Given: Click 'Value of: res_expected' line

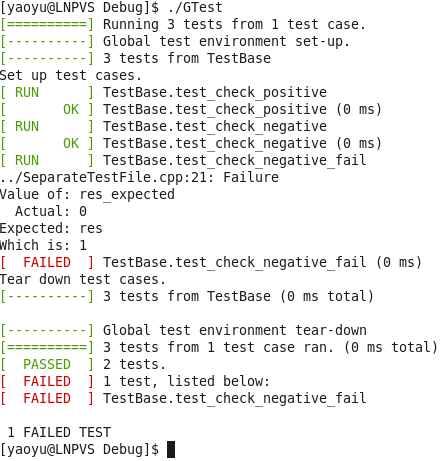Looking at the screenshot, I should coord(87,194).
